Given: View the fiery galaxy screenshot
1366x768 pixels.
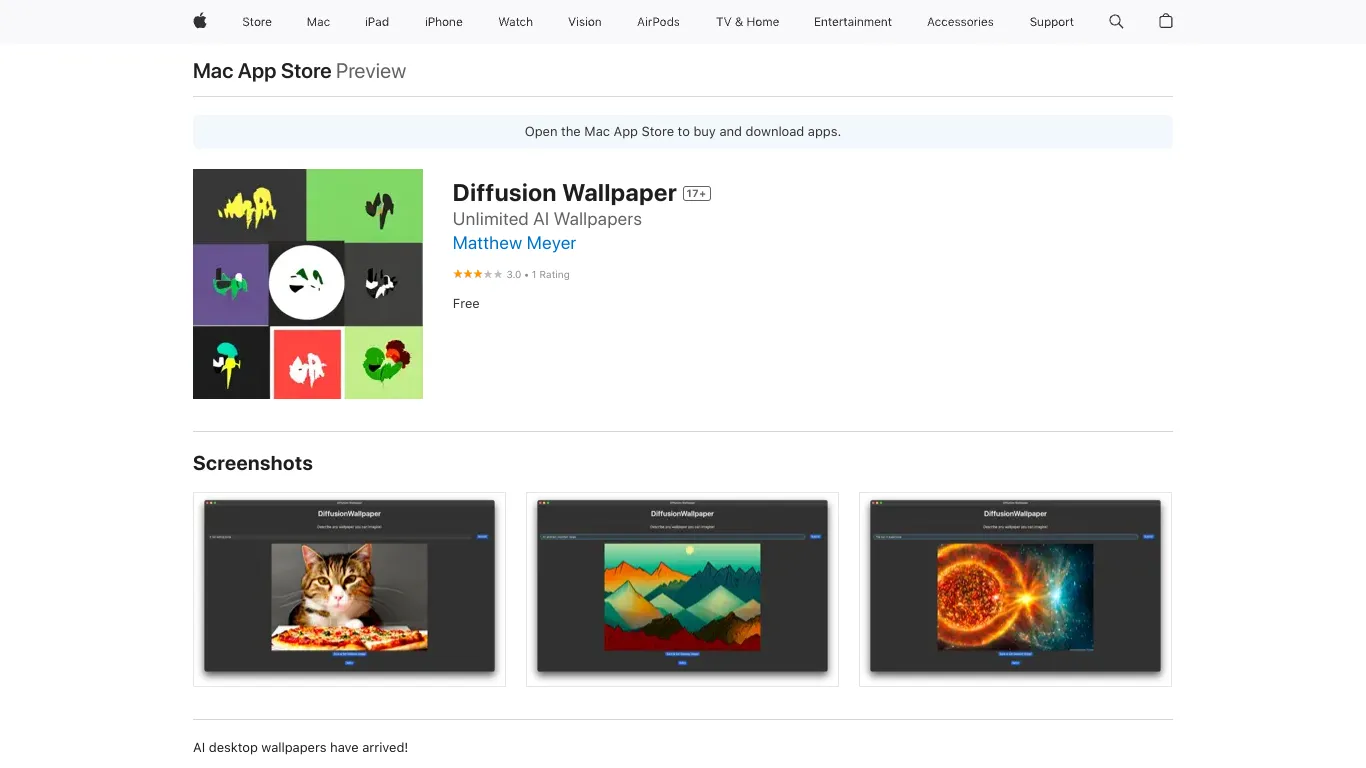Looking at the screenshot, I should coord(1015,589).
